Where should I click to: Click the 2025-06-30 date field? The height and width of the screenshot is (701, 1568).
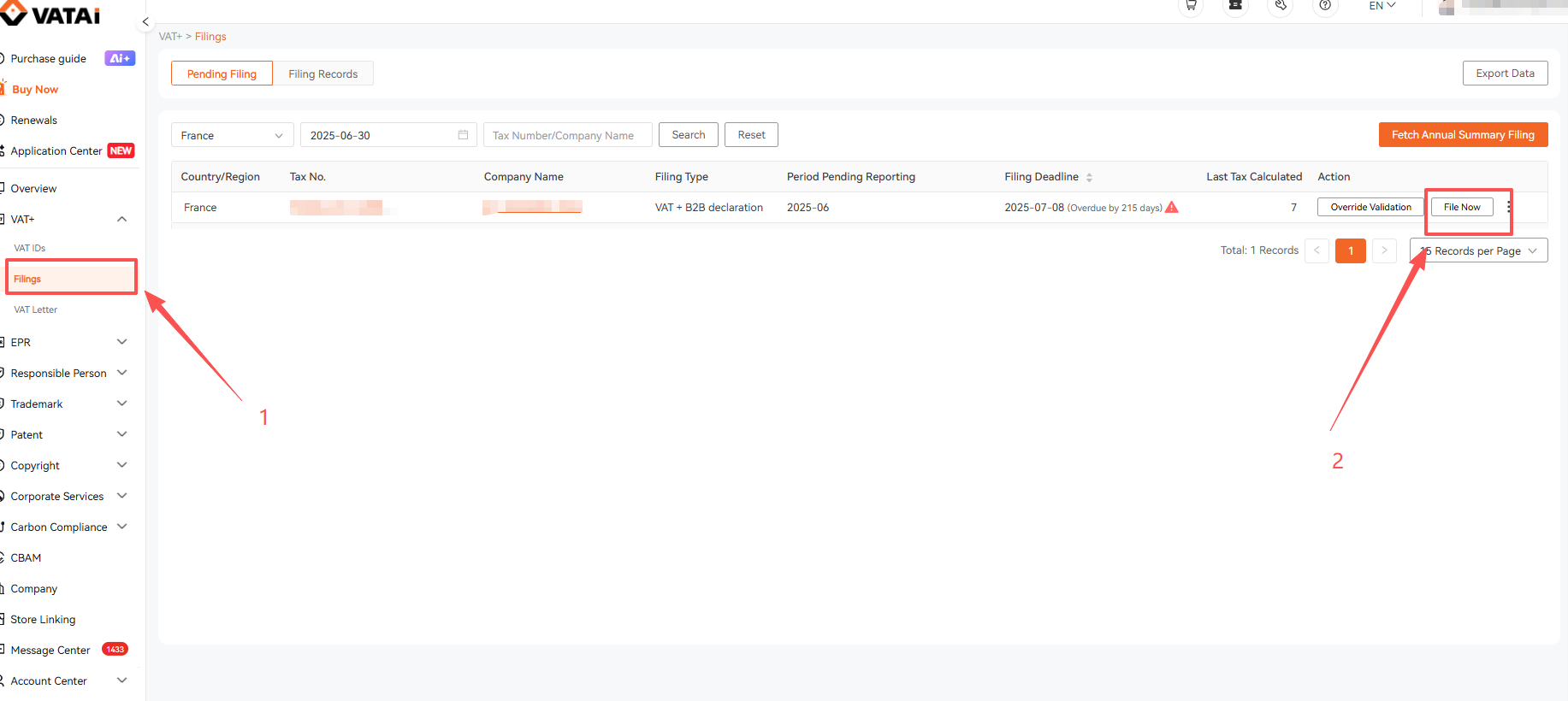tap(388, 135)
